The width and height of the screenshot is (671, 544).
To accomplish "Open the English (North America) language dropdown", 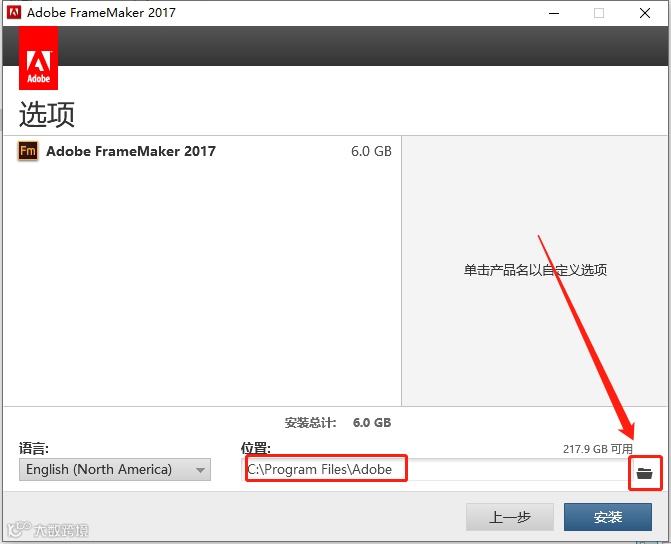I will tap(115, 470).
